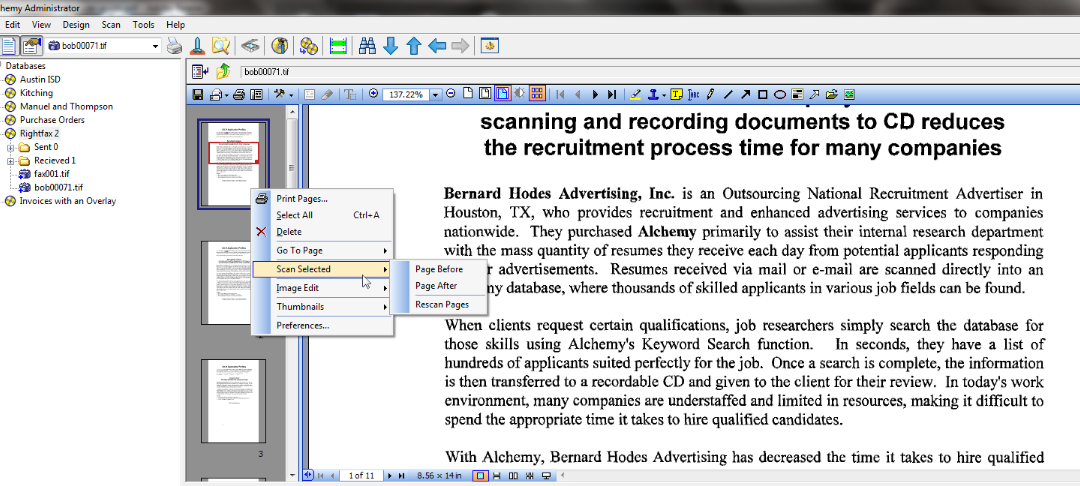
Task: Choose Select All in context menu
Action: [x=323, y=215]
